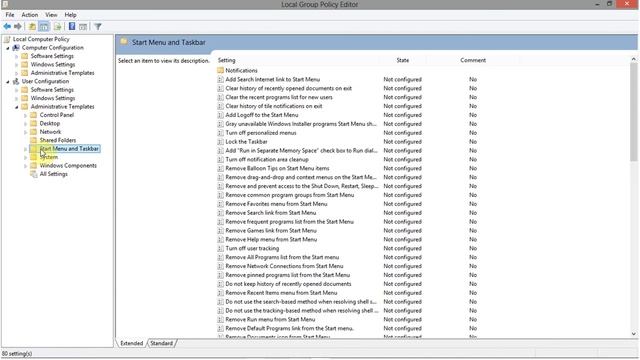Toggle the Show/Hide Console Tree button
The image size is (640, 360).
click(44, 27)
